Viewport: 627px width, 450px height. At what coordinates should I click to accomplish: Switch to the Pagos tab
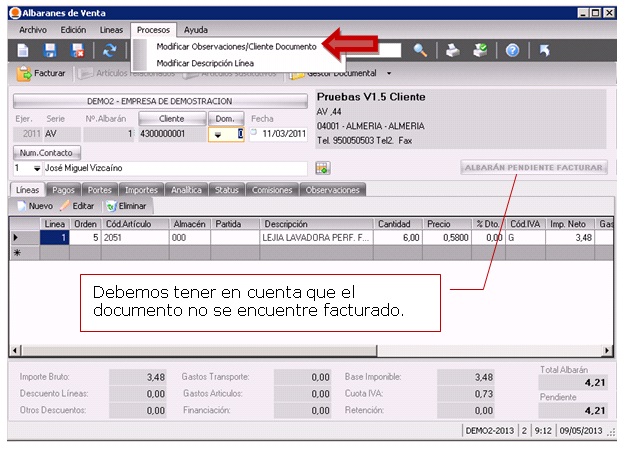point(63,189)
